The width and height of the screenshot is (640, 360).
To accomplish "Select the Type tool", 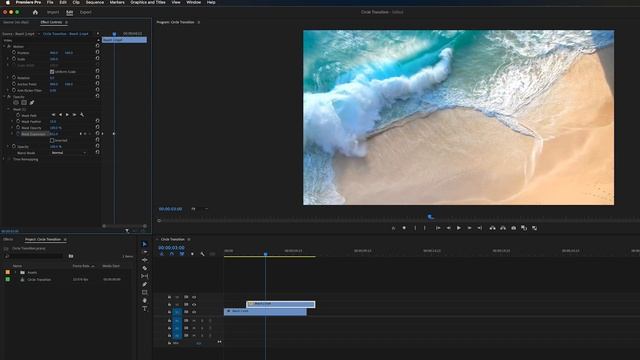I will pyautogui.click(x=144, y=309).
